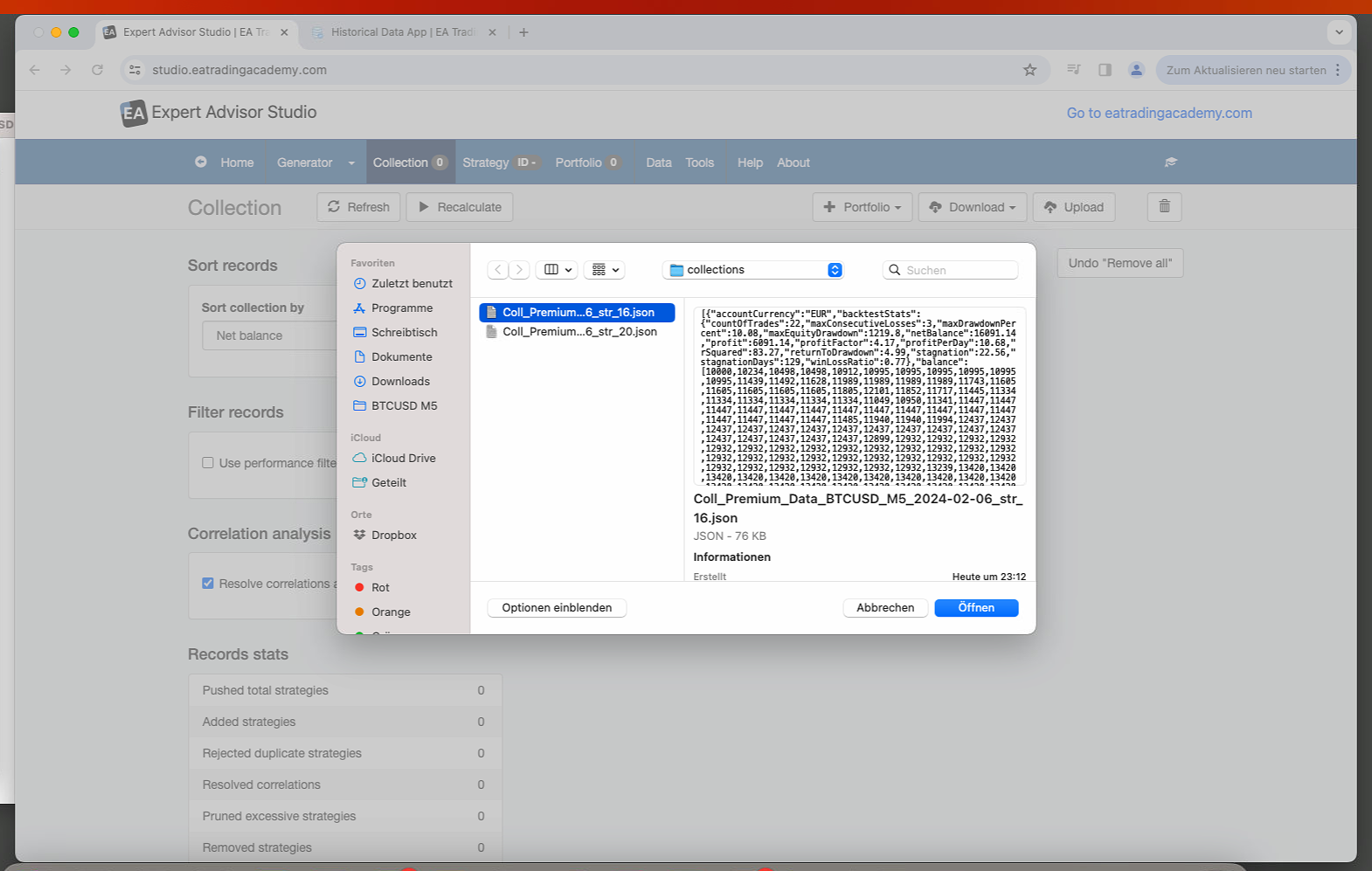Image resolution: width=1372 pixels, height=871 pixels.
Task: Expand the Chrome tab search chevron
Action: 1339,32
